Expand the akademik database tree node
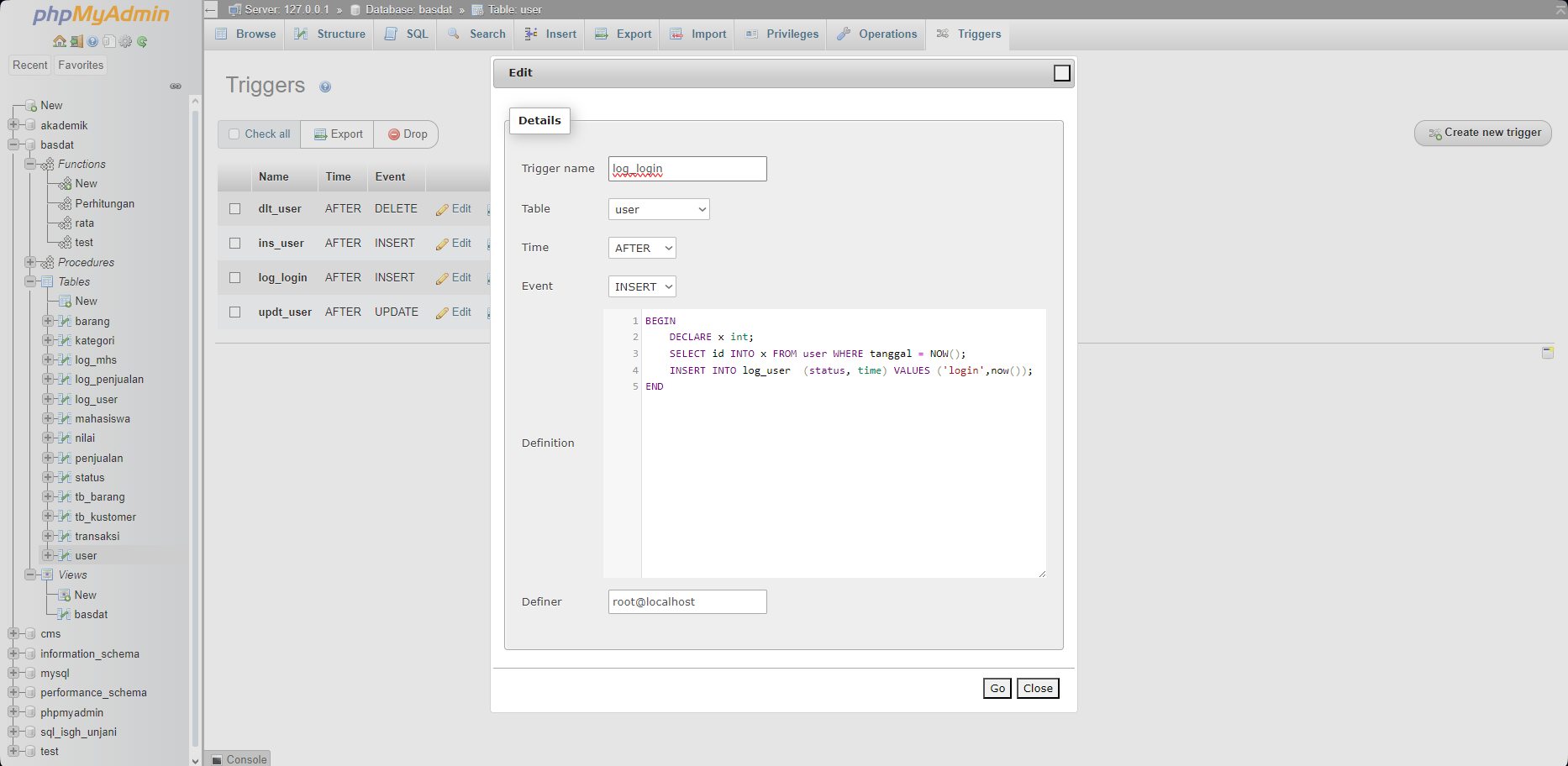 pos(13,125)
